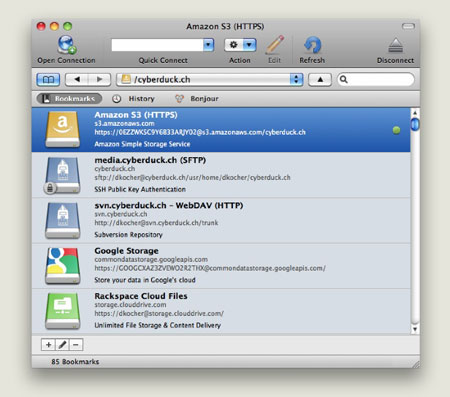The height and width of the screenshot is (397, 450).
Task: Click inside the Quick Connect field
Action: coord(157,45)
